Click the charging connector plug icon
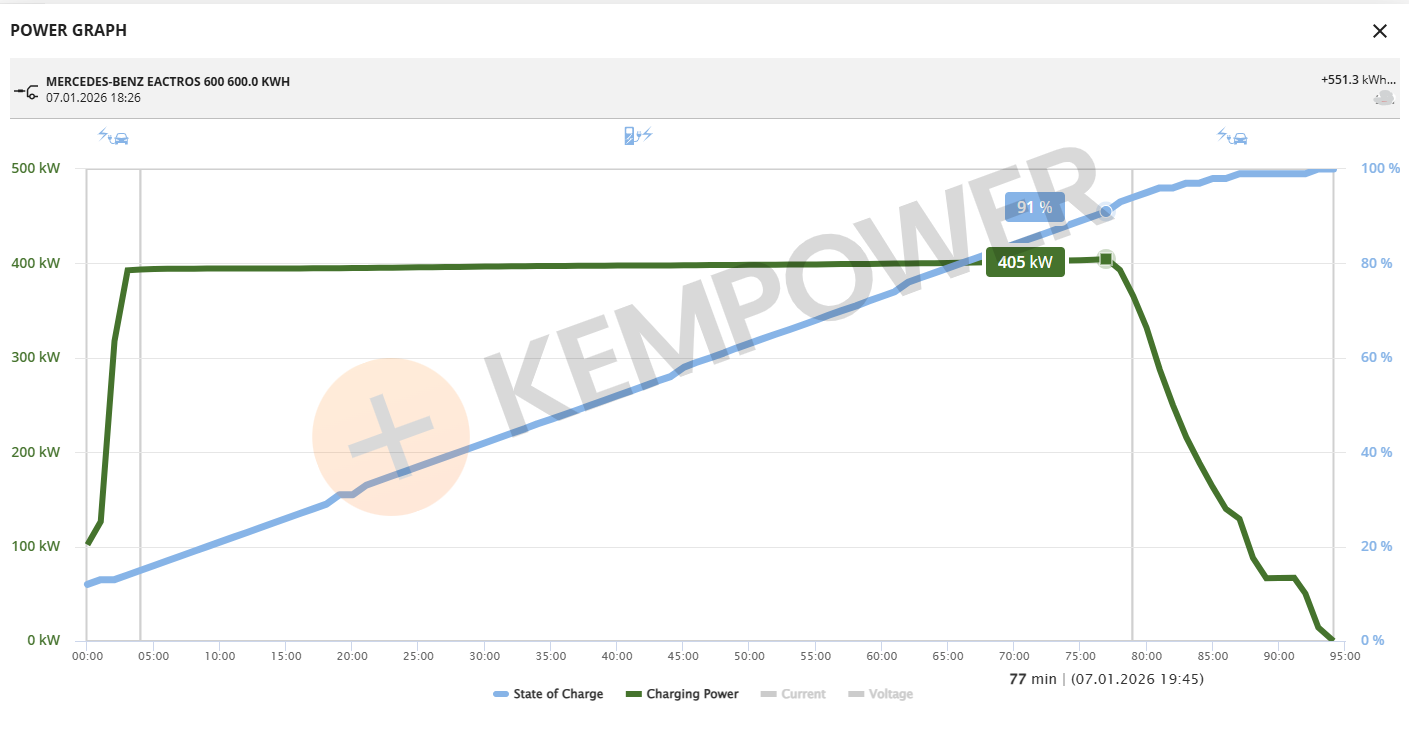This screenshot has width=1409, height=731. click(26, 92)
